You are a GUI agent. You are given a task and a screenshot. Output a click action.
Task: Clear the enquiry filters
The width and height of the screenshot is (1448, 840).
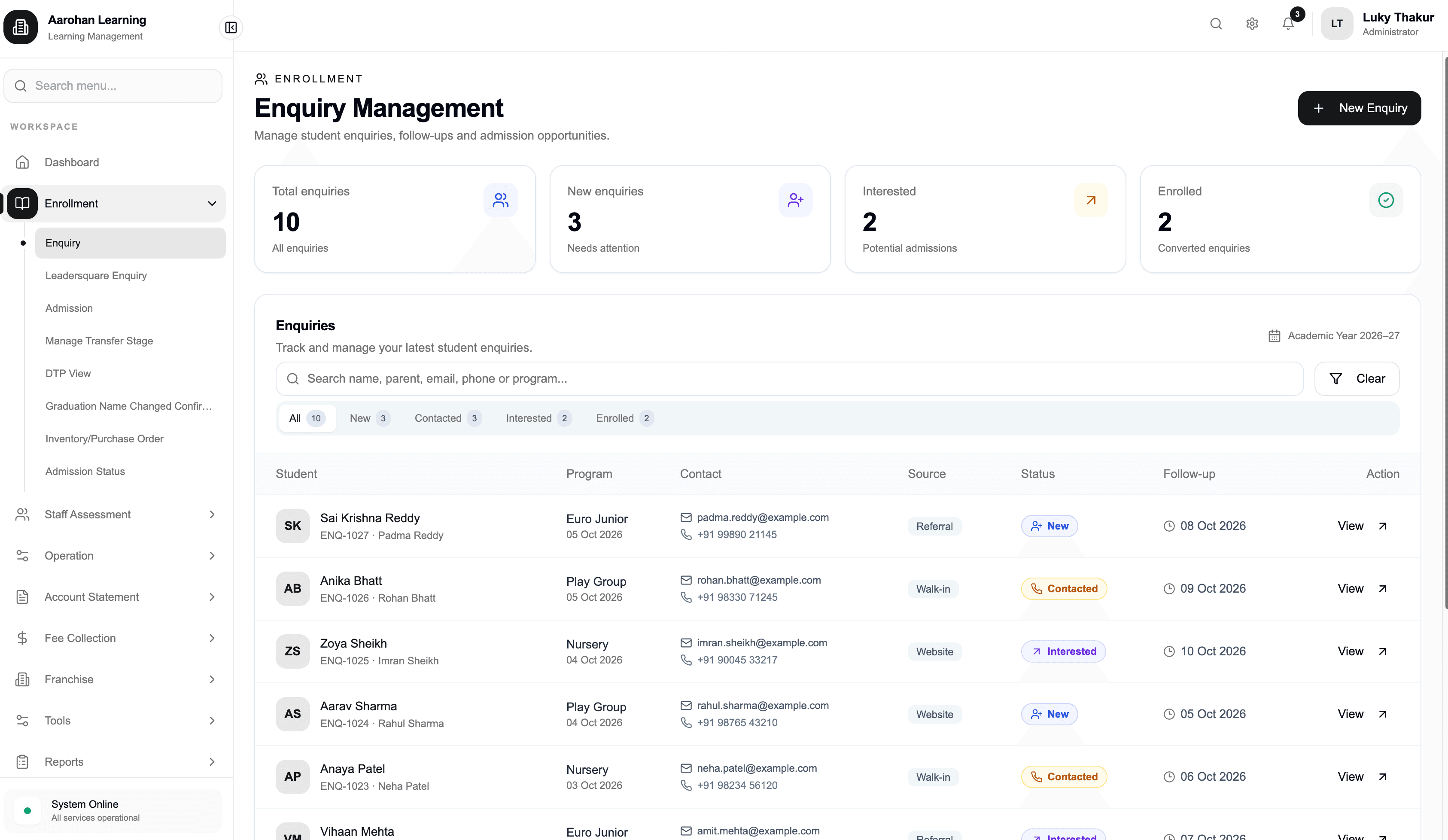[1357, 379]
